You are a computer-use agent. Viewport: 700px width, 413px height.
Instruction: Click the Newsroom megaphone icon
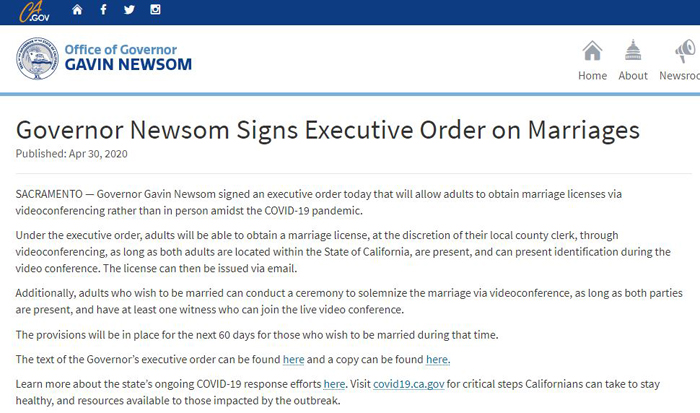point(686,50)
